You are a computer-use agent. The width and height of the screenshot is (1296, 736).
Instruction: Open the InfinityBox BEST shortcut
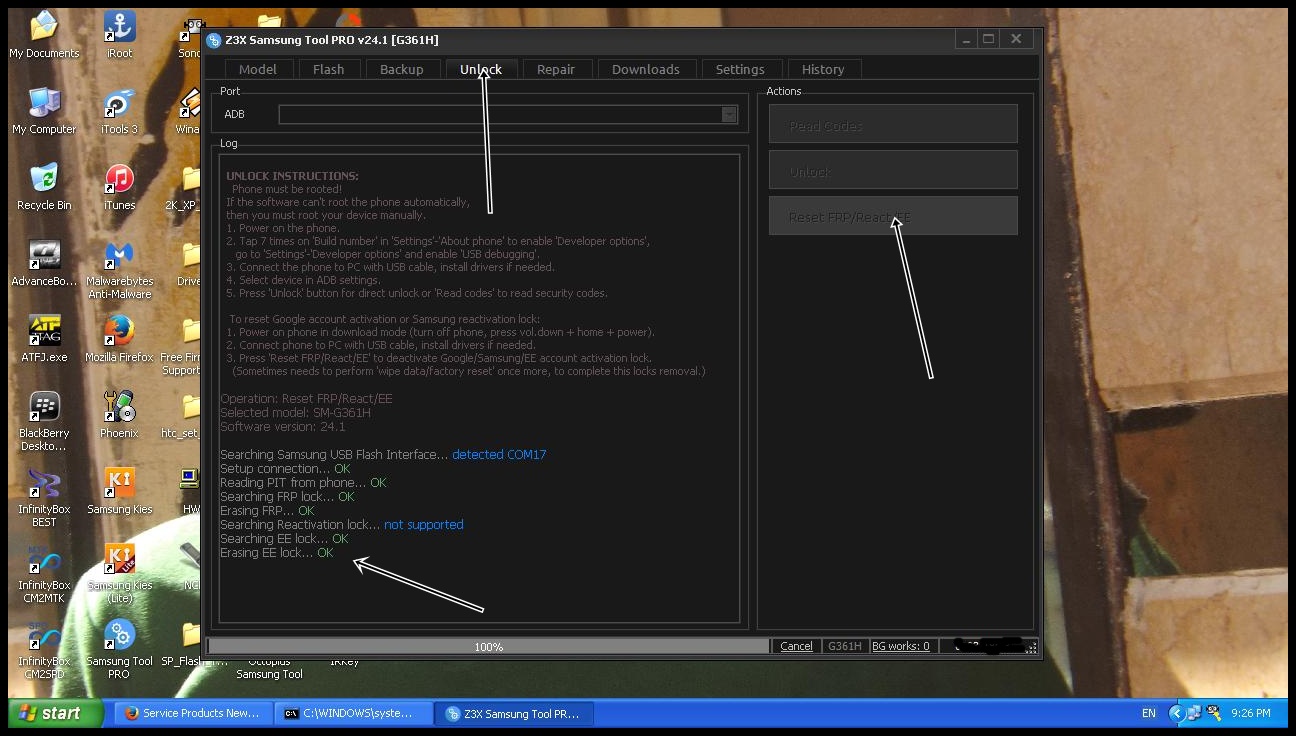(x=44, y=497)
